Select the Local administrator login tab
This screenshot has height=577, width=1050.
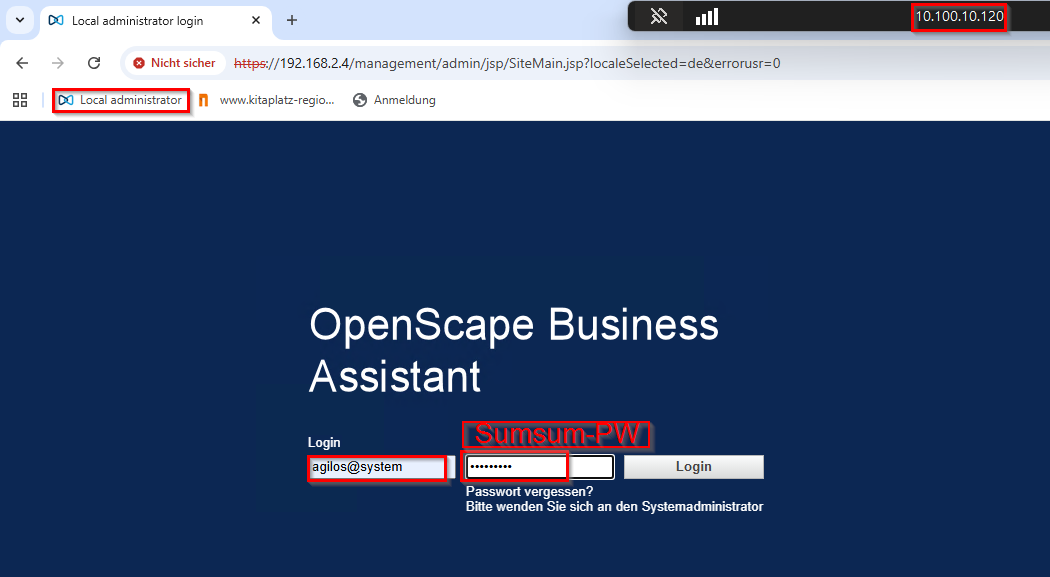pos(155,21)
